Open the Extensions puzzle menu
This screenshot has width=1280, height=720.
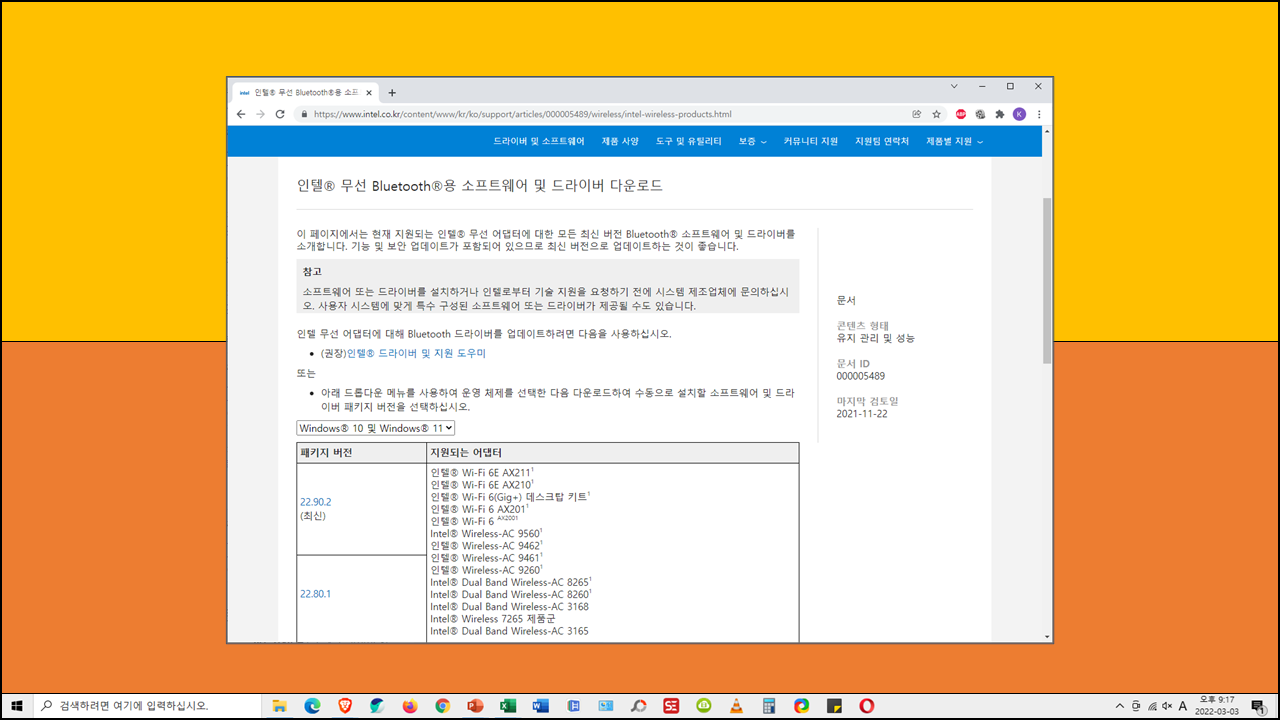pyautogui.click(x=999, y=114)
